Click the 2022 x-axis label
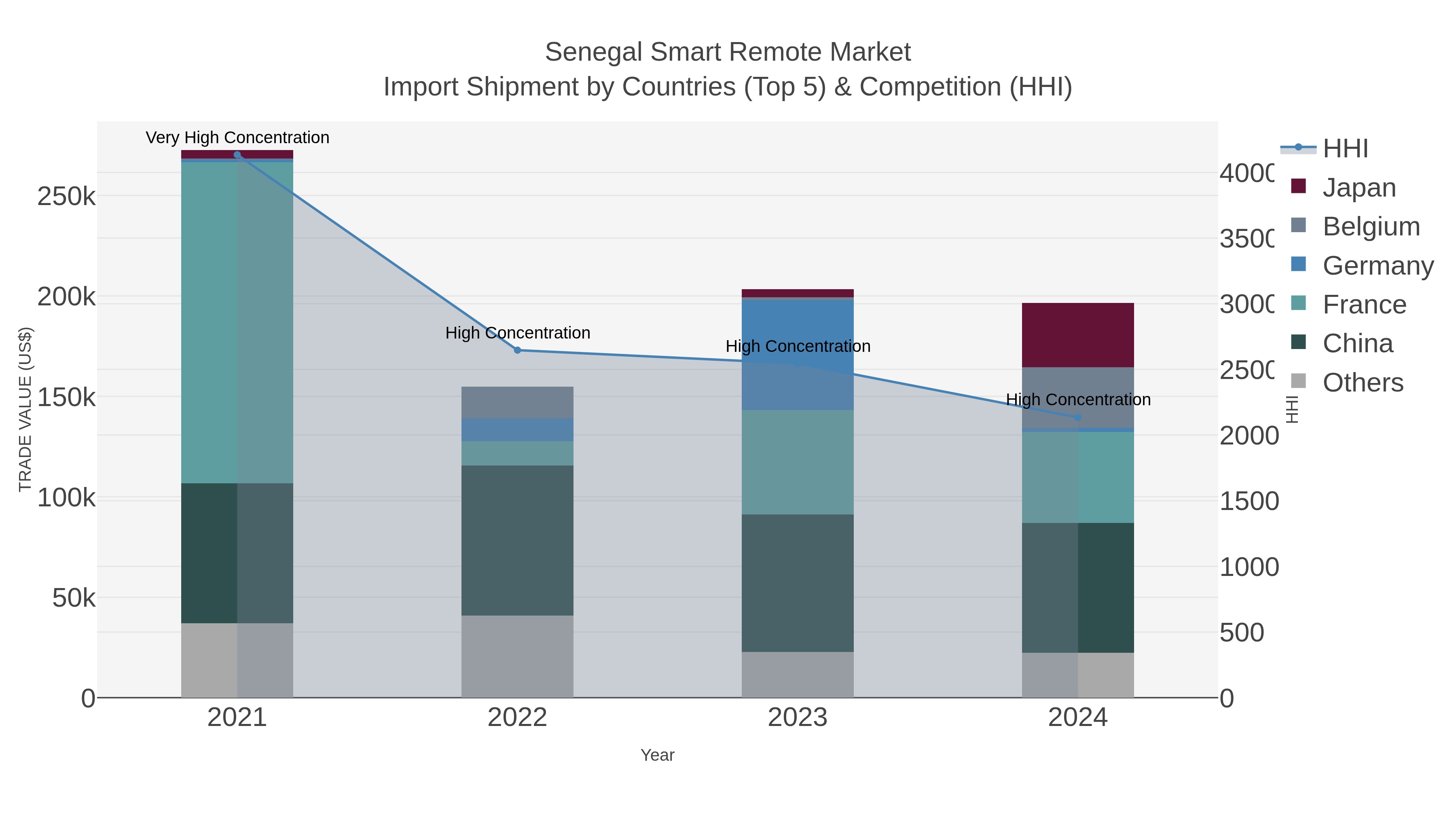This screenshot has height=819, width=1456. point(518,718)
